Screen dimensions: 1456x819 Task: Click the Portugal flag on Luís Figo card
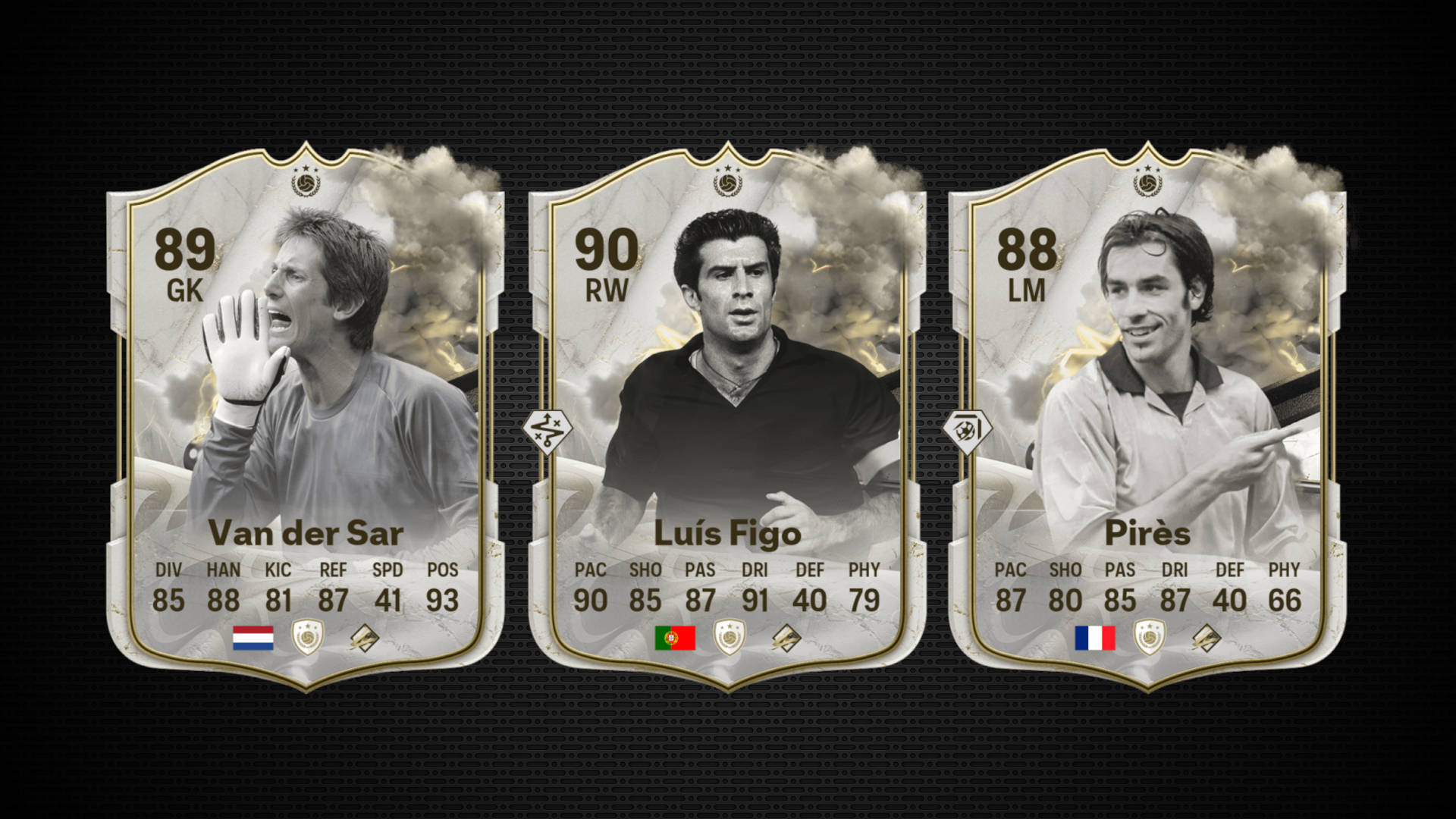click(675, 638)
